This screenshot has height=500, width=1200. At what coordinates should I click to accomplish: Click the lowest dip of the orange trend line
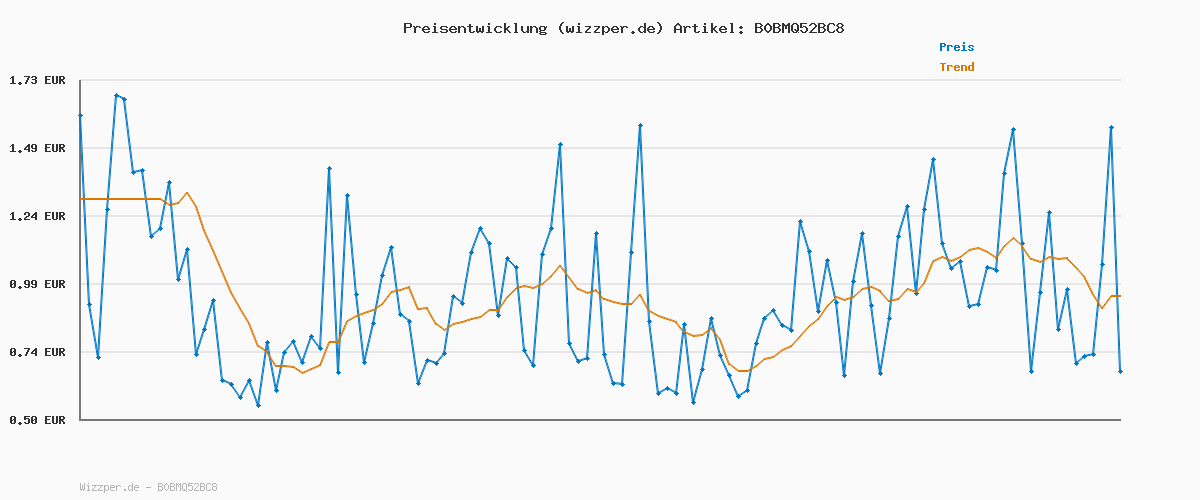click(302, 372)
